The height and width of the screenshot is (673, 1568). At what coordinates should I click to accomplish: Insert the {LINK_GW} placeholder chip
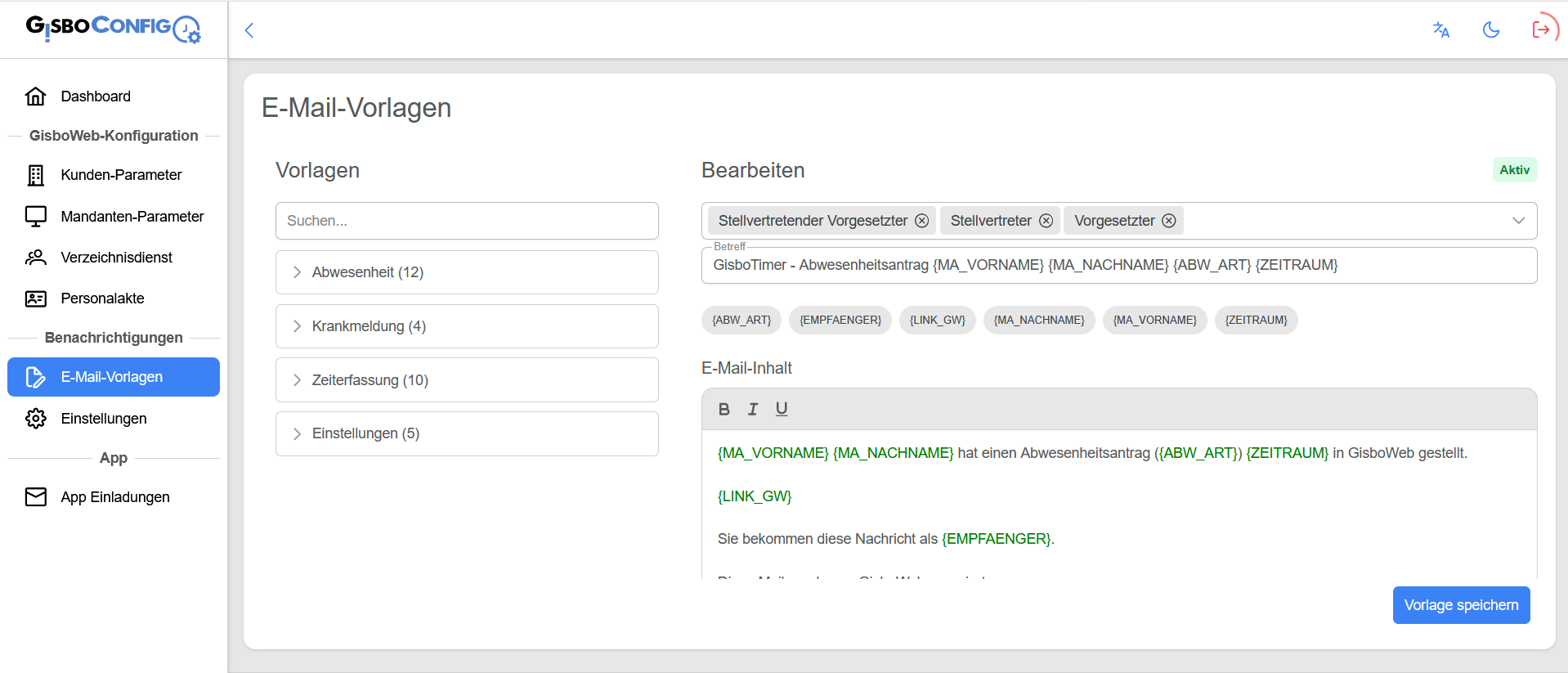pos(937,320)
